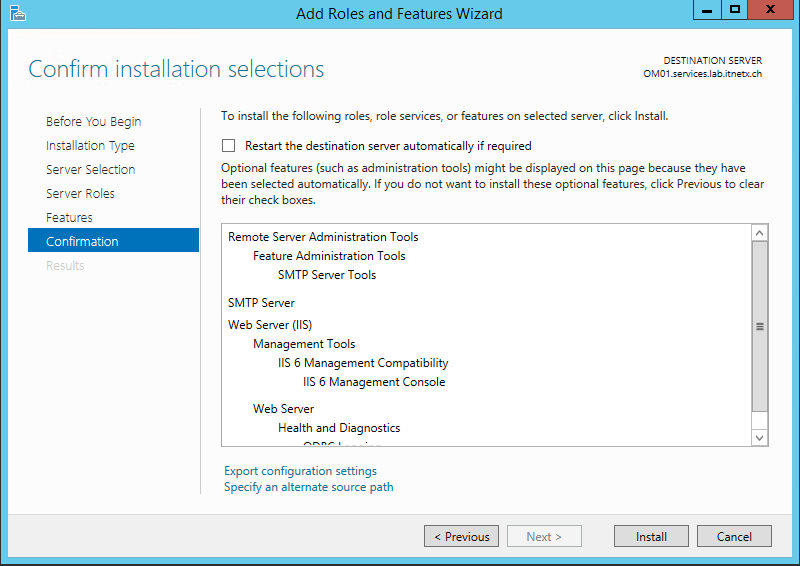800x566 pixels.
Task: Cancel the wizard
Action: coord(734,536)
